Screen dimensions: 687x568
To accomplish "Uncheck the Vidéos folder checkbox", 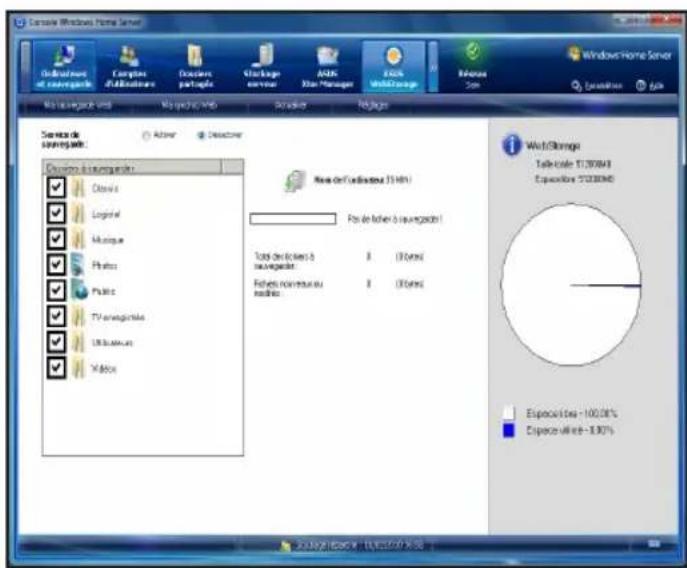I will tap(56, 368).
